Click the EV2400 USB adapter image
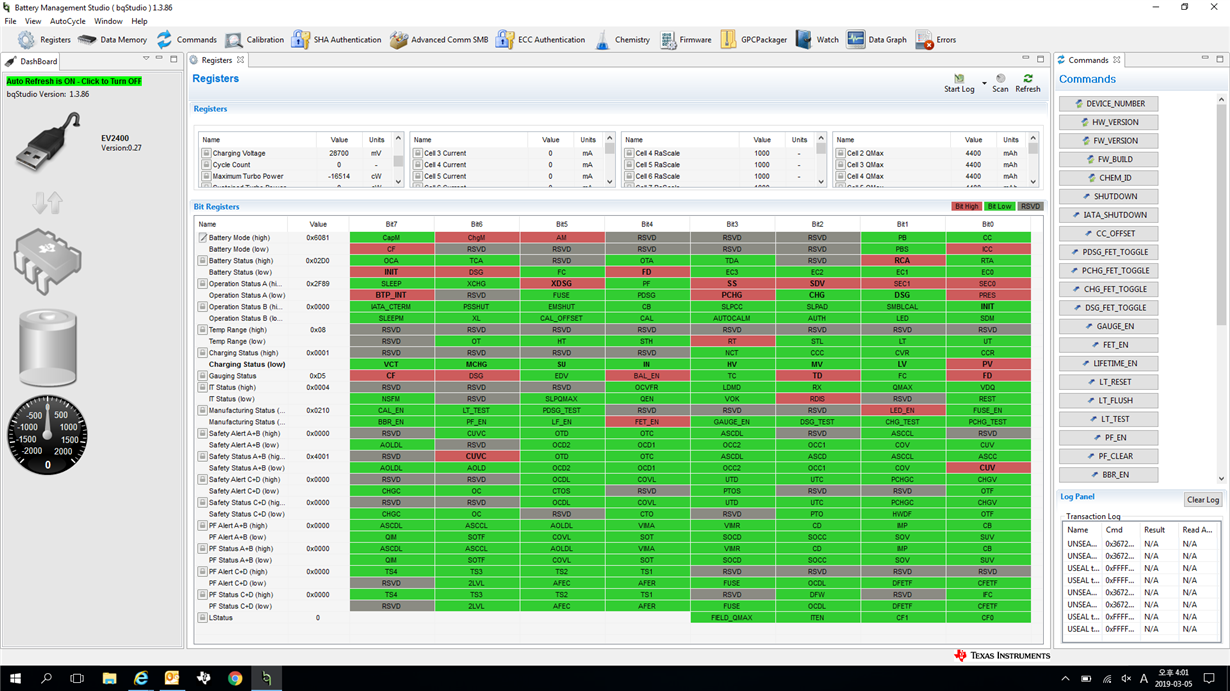1230x691 pixels. point(48,141)
